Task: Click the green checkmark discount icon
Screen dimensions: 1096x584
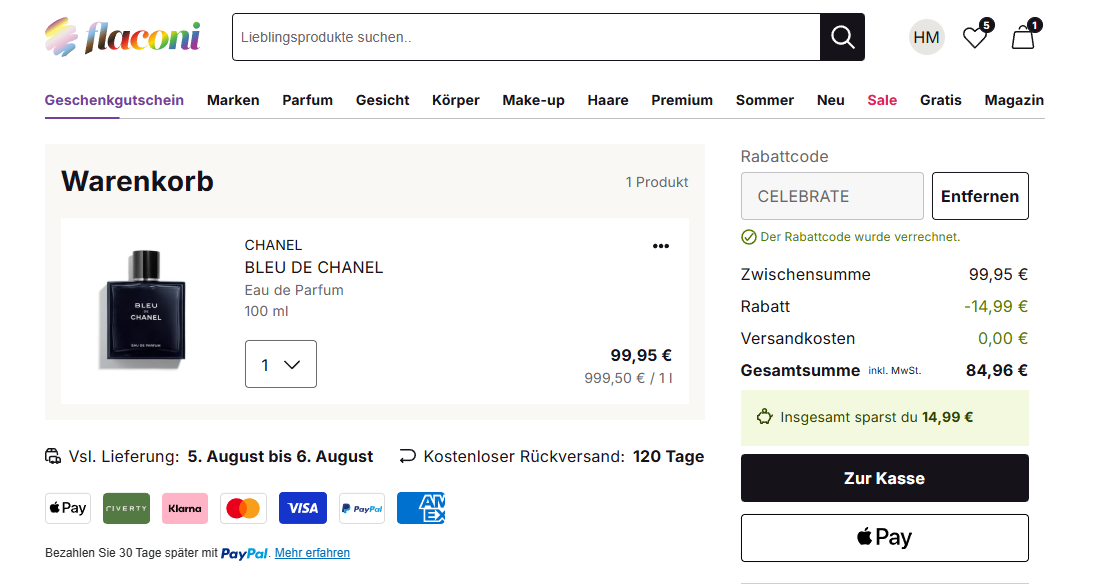Action: [x=749, y=238]
